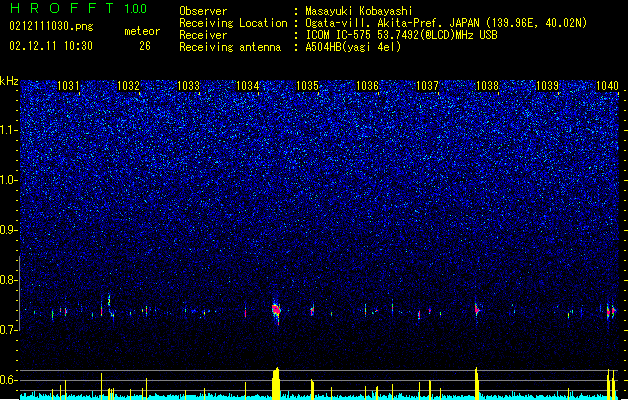Click the 'meteor' label
The height and width of the screenshot is (400, 629).
142,31
